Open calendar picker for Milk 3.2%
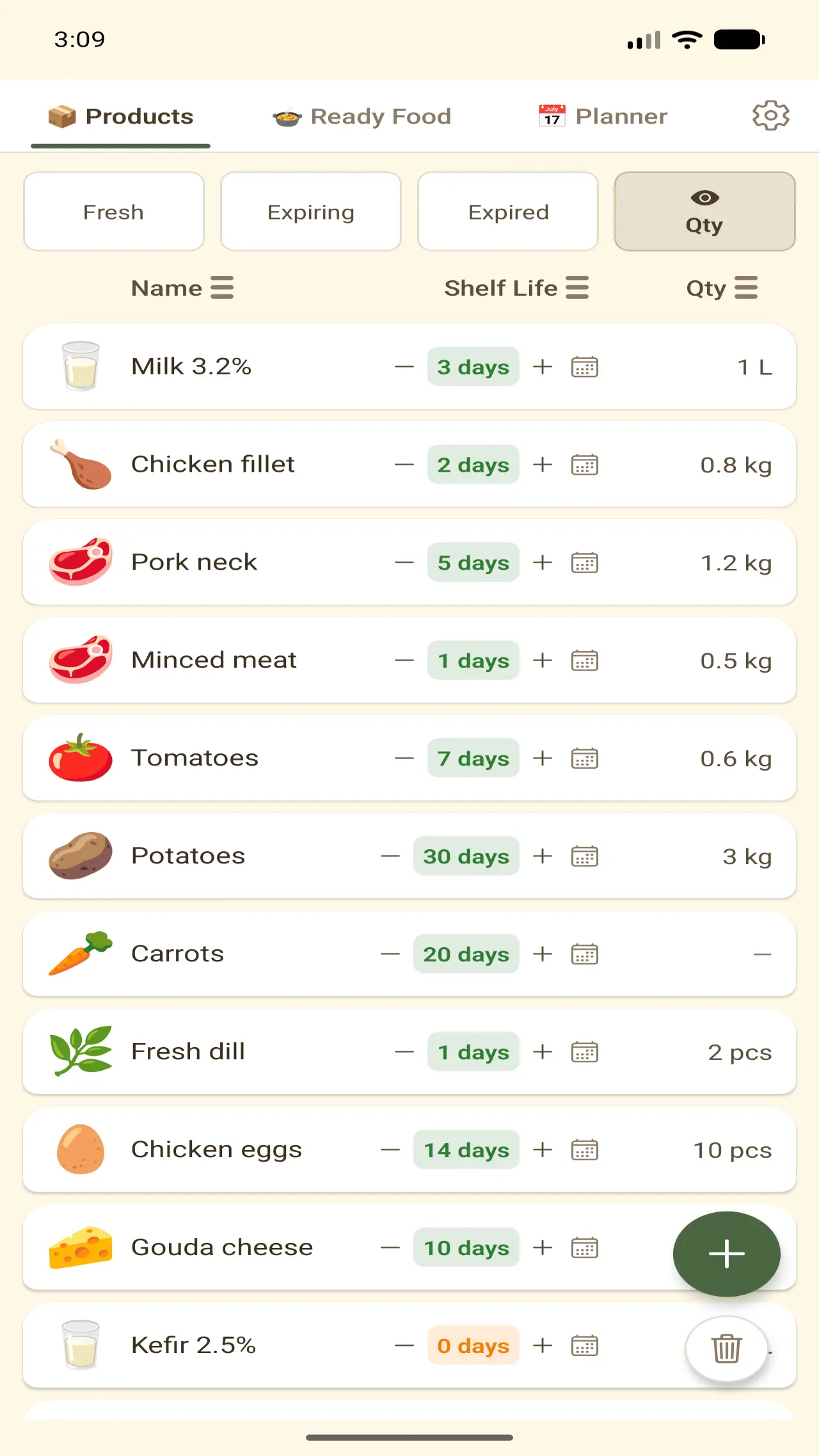Screen dimensions: 819x1456 pos(585,367)
